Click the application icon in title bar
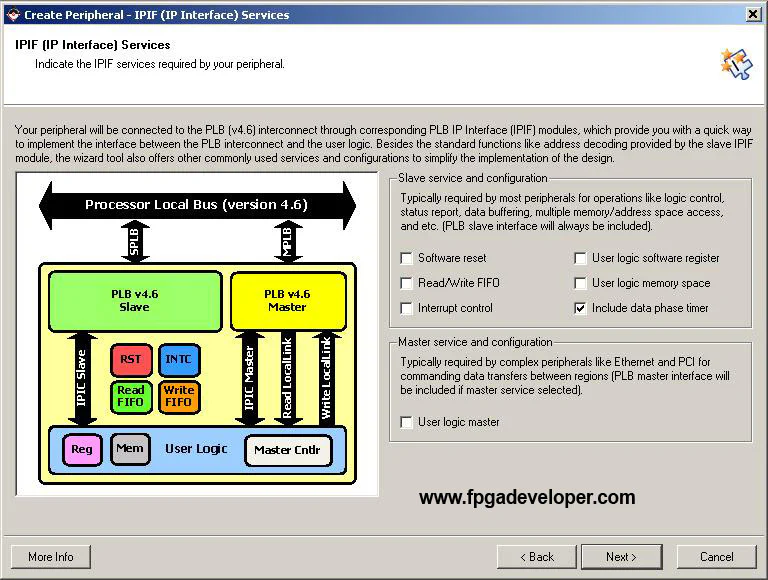Image resolution: width=768 pixels, height=580 pixels. click(x=12, y=14)
